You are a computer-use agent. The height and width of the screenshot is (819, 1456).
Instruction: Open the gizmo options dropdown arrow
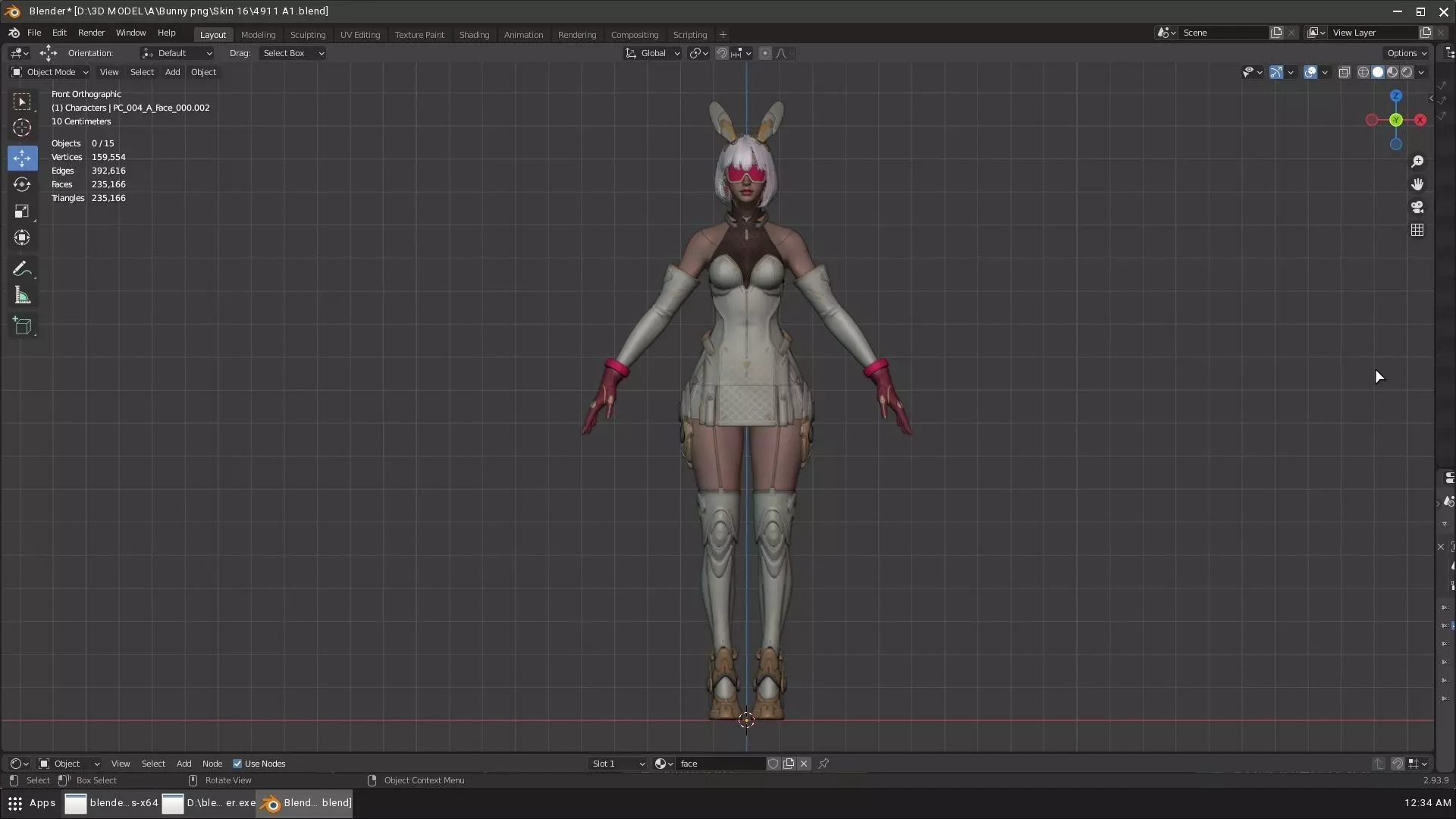coord(1291,72)
